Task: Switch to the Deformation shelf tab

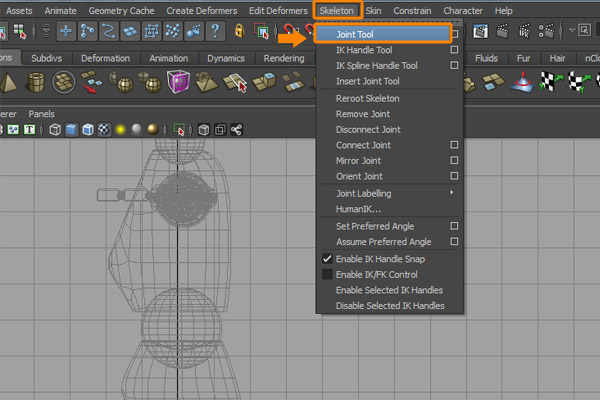Action: [x=105, y=58]
